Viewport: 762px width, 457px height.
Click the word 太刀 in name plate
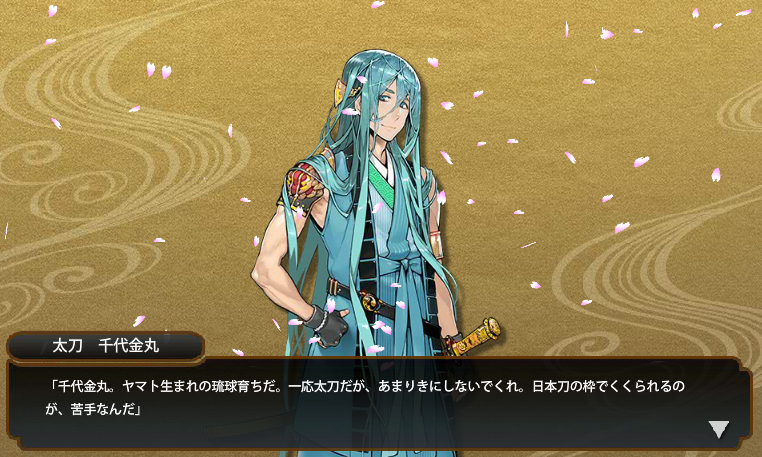pyautogui.click(x=68, y=346)
